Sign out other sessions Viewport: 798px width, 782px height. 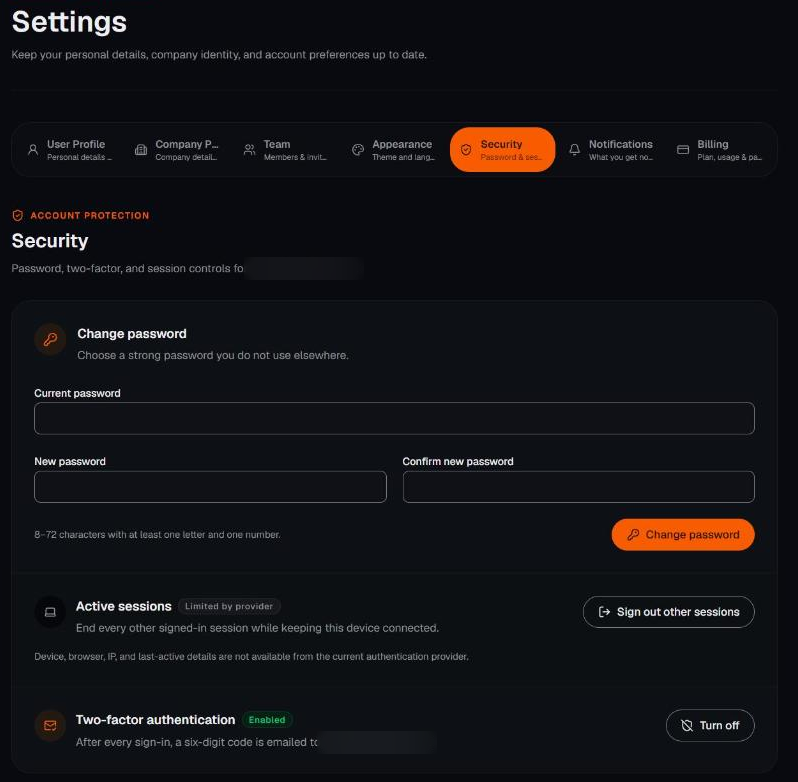pos(669,612)
